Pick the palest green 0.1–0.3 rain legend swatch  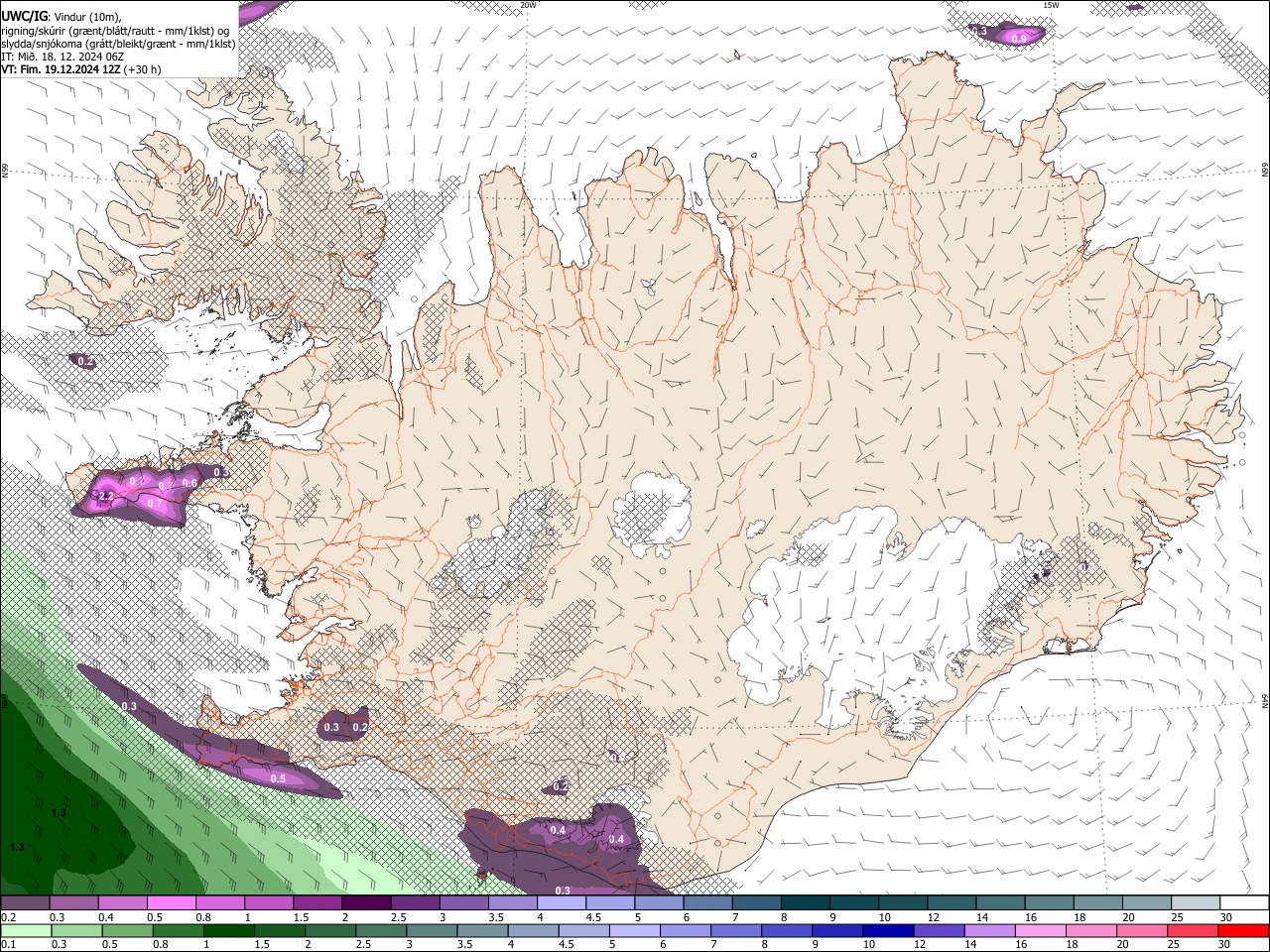point(26,931)
